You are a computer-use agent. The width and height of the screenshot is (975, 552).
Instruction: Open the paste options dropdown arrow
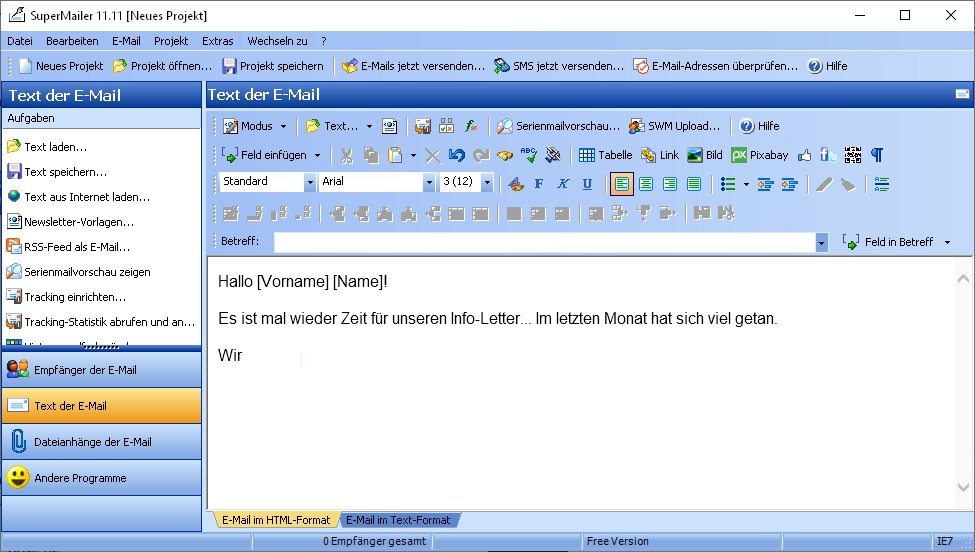(413, 155)
